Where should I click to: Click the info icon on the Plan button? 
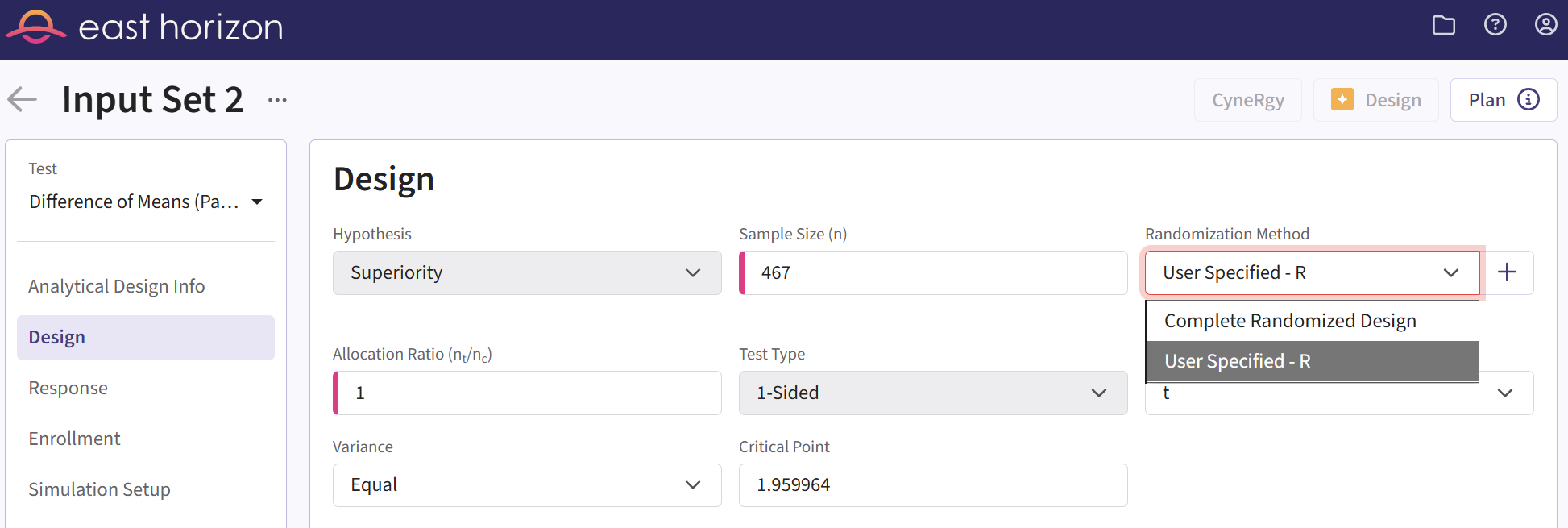(1528, 99)
